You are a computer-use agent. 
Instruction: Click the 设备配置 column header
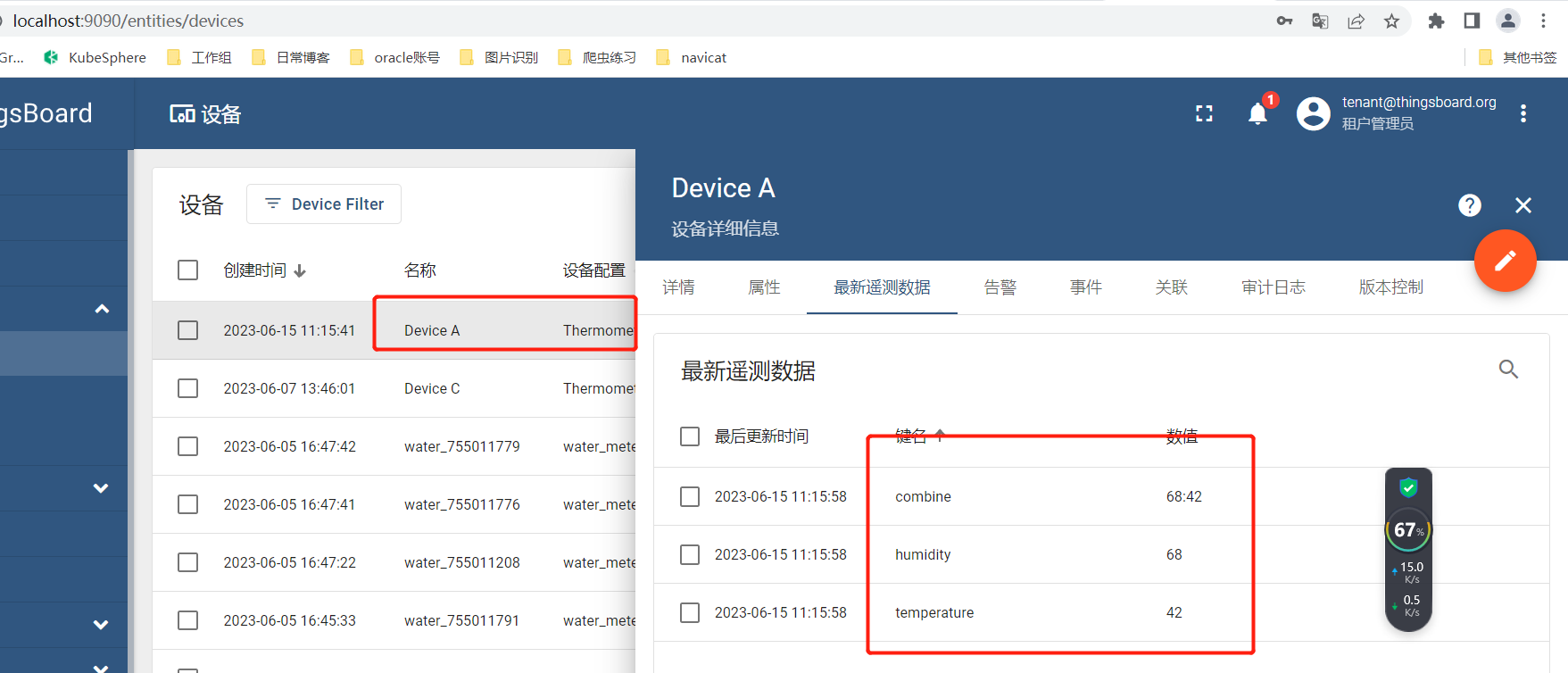pos(593,270)
